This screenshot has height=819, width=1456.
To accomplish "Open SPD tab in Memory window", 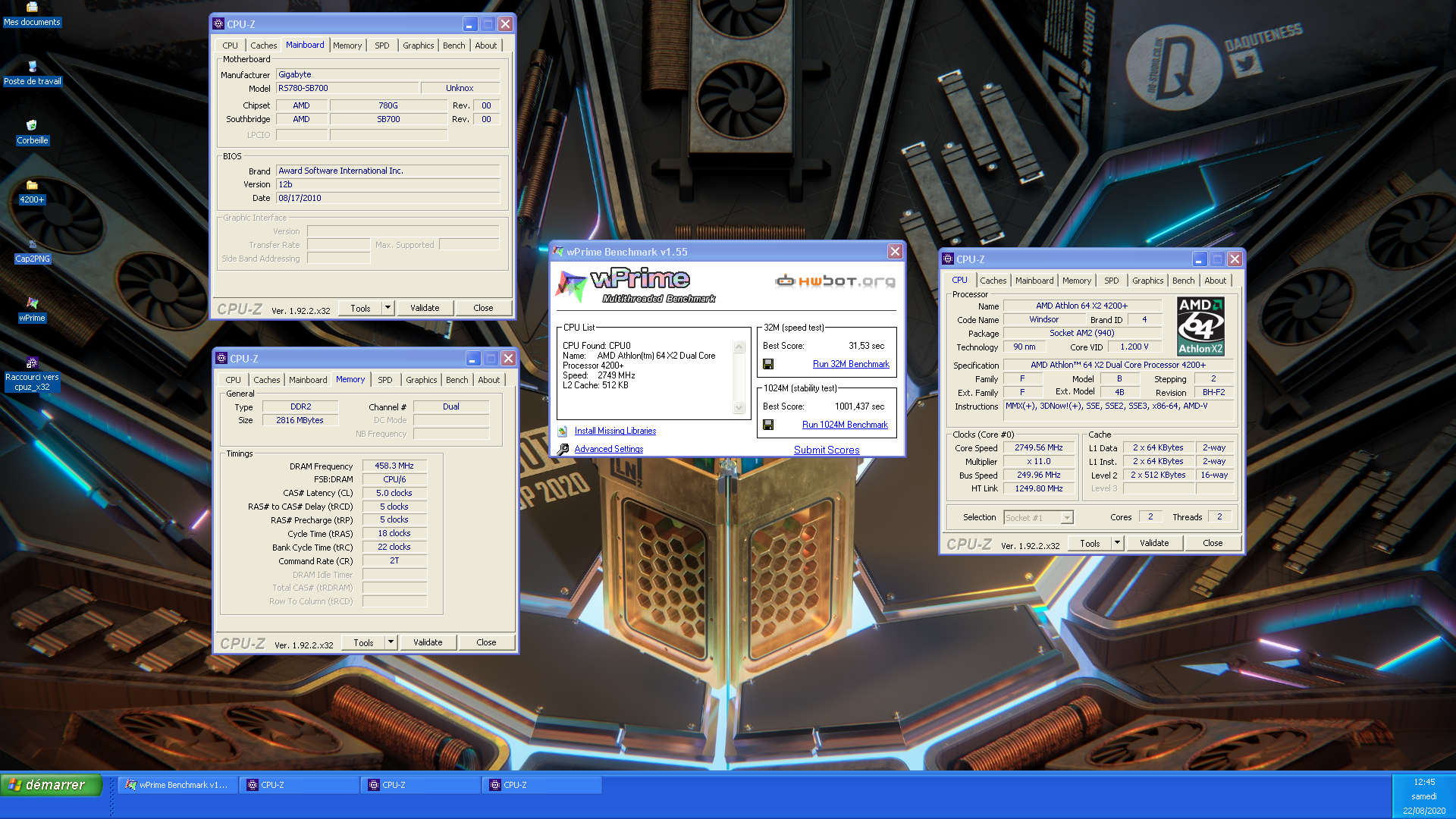I will pyautogui.click(x=385, y=380).
